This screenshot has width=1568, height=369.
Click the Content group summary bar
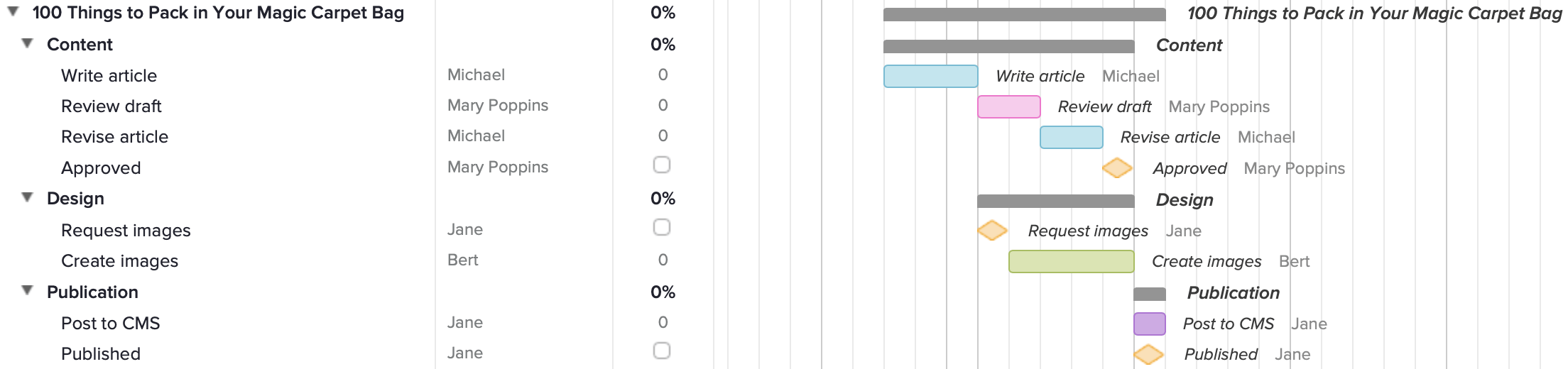pyautogui.click(x=1008, y=47)
